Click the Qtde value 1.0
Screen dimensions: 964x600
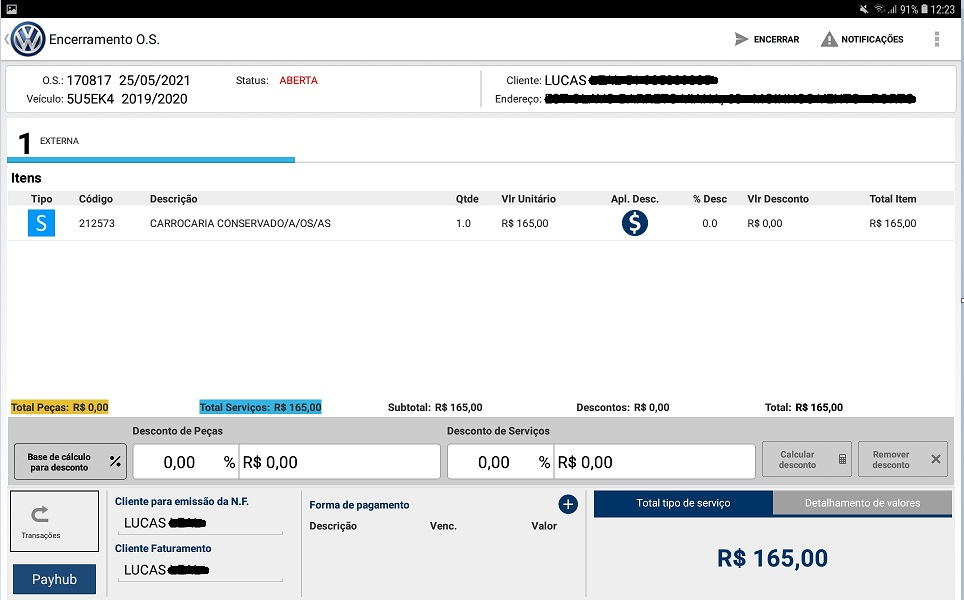tap(463, 223)
